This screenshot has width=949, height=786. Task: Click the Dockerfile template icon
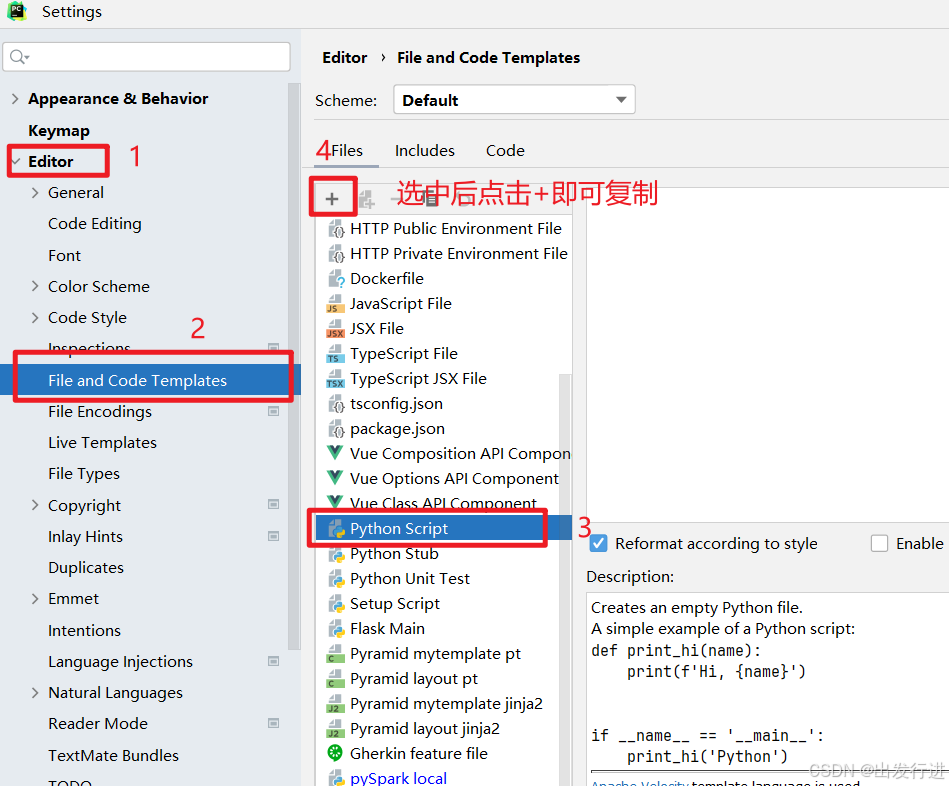(336, 279)
